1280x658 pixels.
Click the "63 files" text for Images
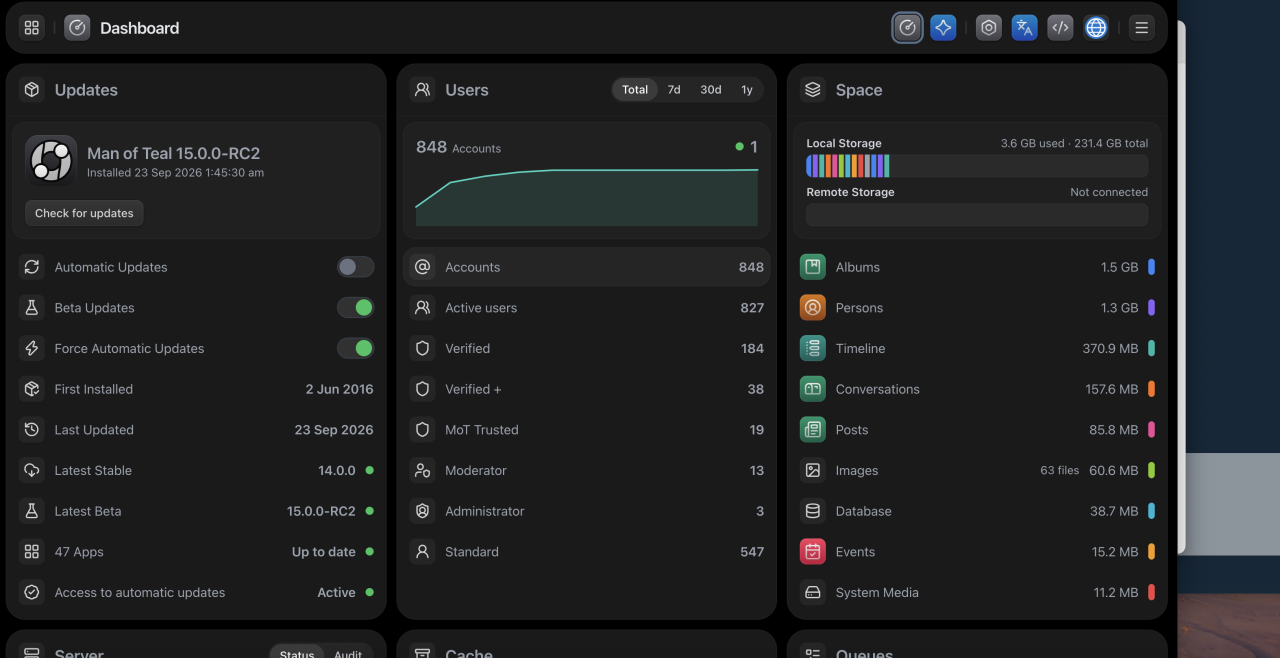tap(1059, 470)
